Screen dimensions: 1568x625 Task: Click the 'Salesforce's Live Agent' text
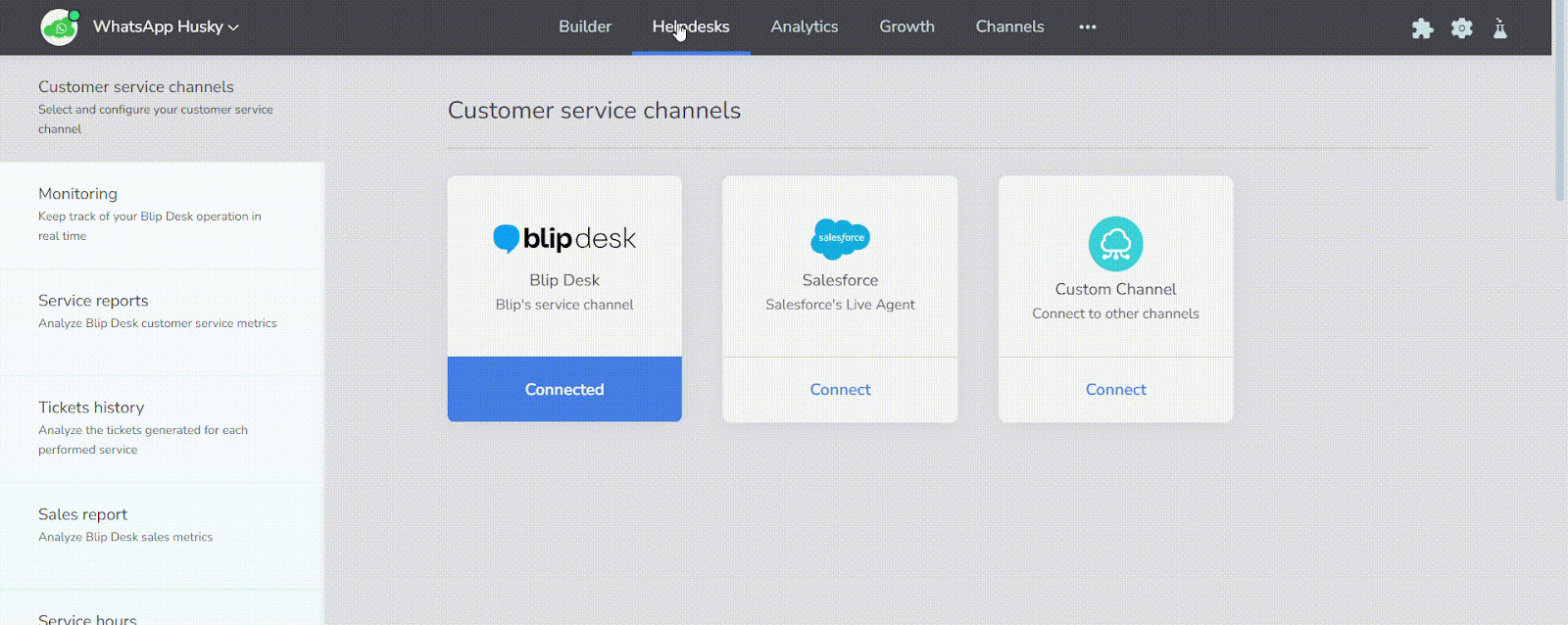pos(840,305)
